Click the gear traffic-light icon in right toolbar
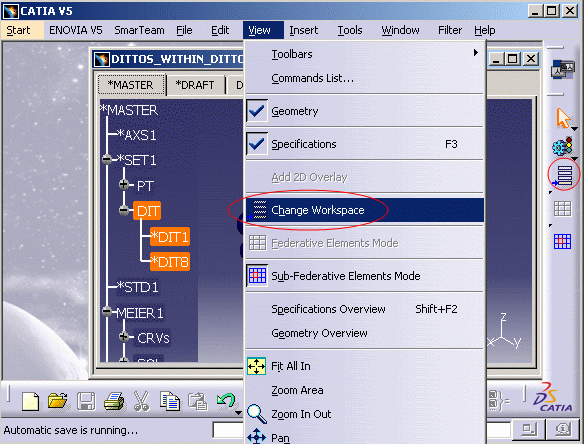This screenshot has width=585, height=445. coord(563,146)
